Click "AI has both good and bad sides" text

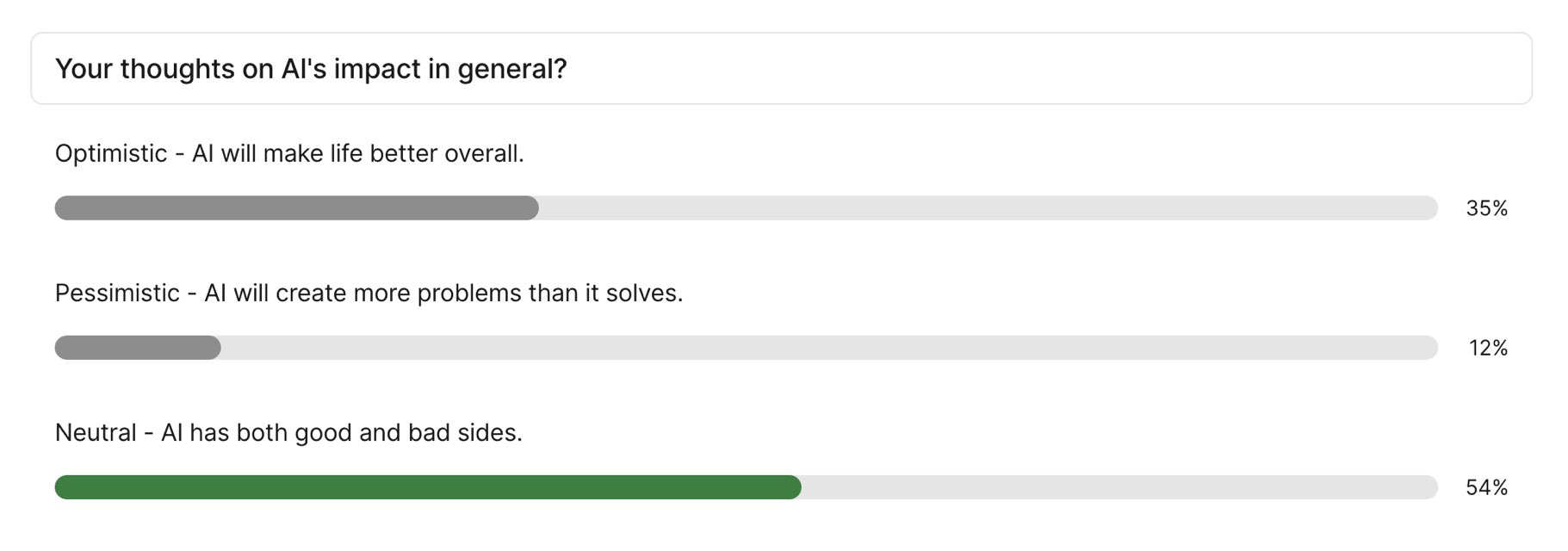341,432
